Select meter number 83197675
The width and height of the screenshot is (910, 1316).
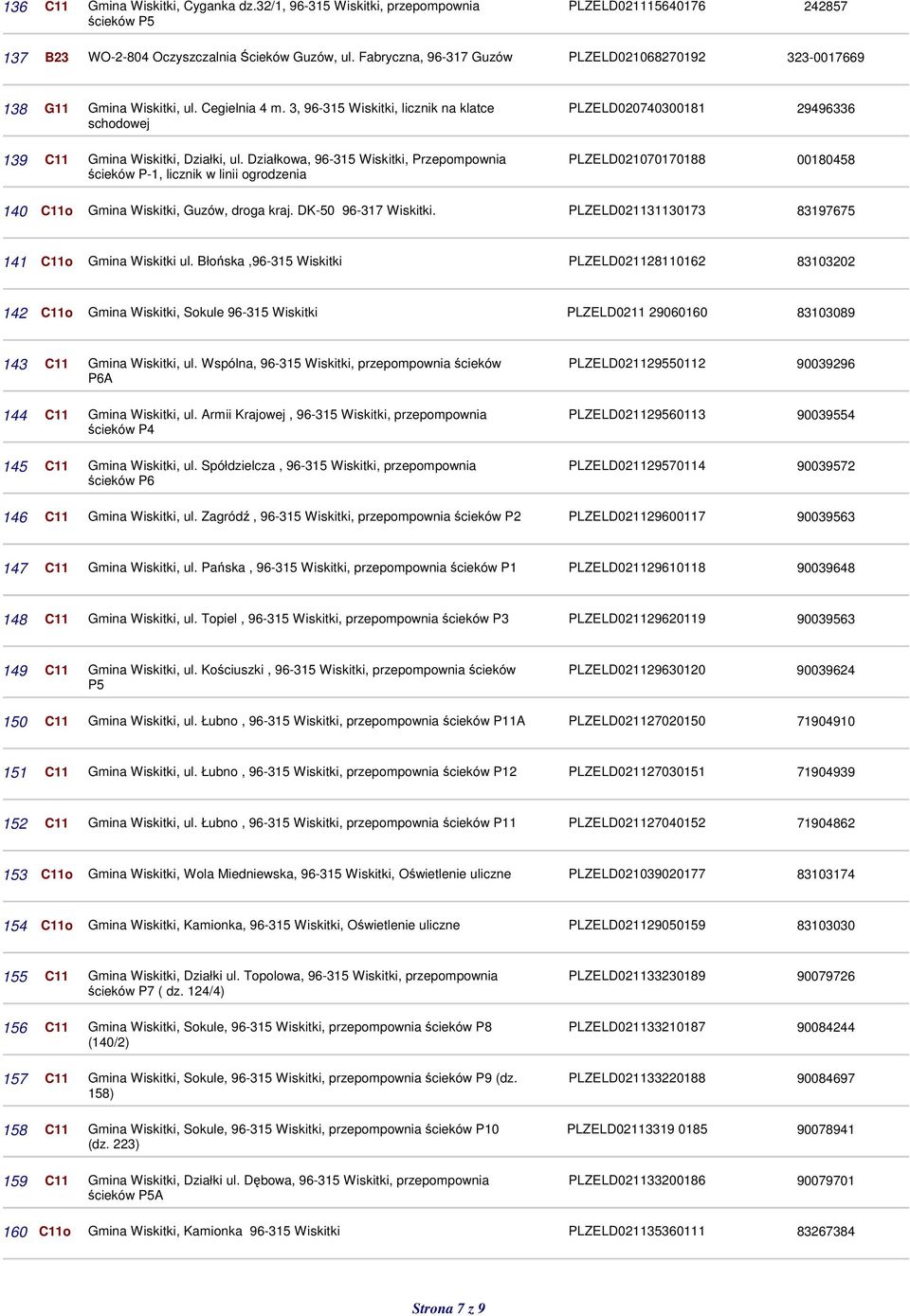tap(825, 211)
